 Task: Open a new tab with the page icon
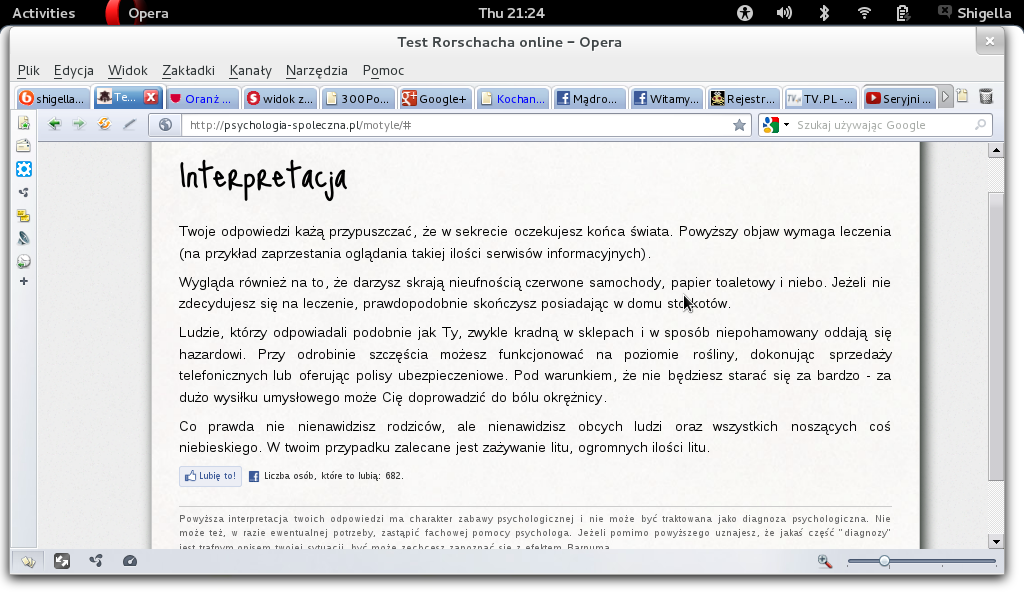click(x=963, y=97)
